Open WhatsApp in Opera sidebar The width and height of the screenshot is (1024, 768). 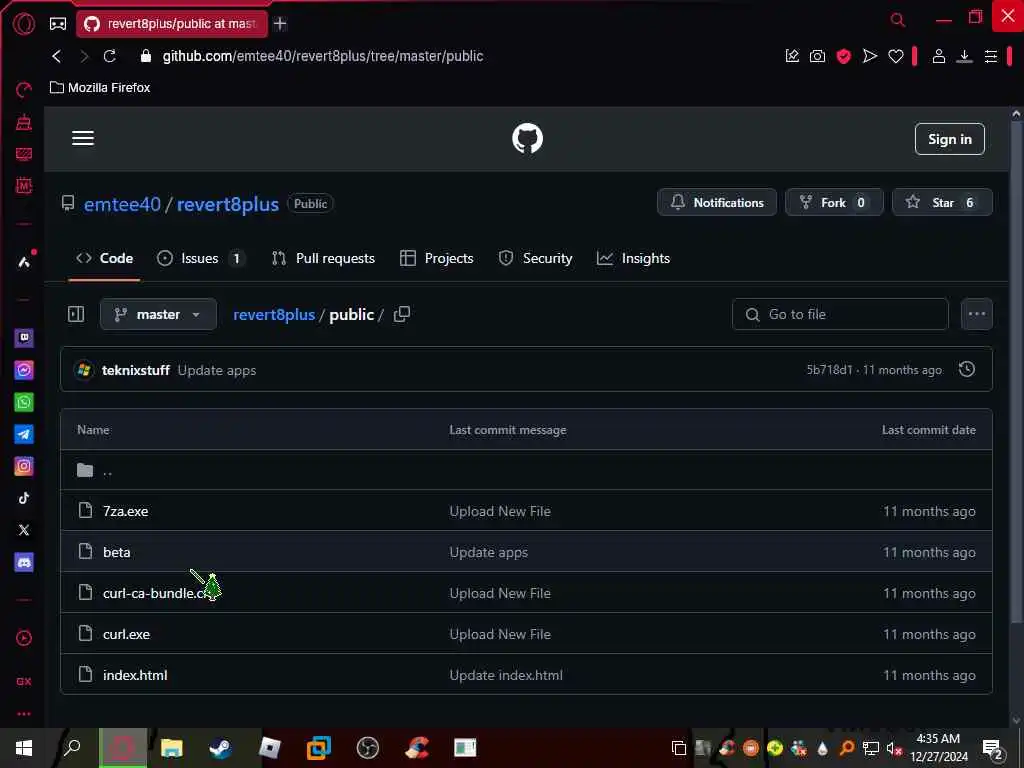24,402
